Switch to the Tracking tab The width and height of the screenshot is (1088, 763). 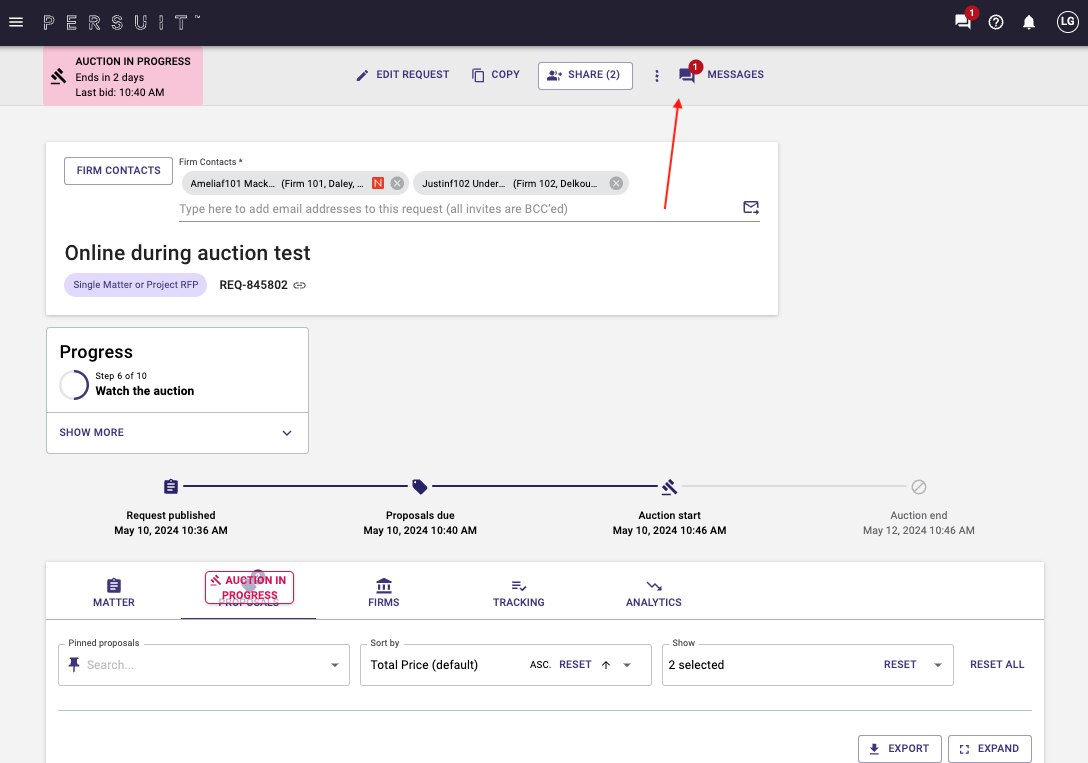pos(518,592)
